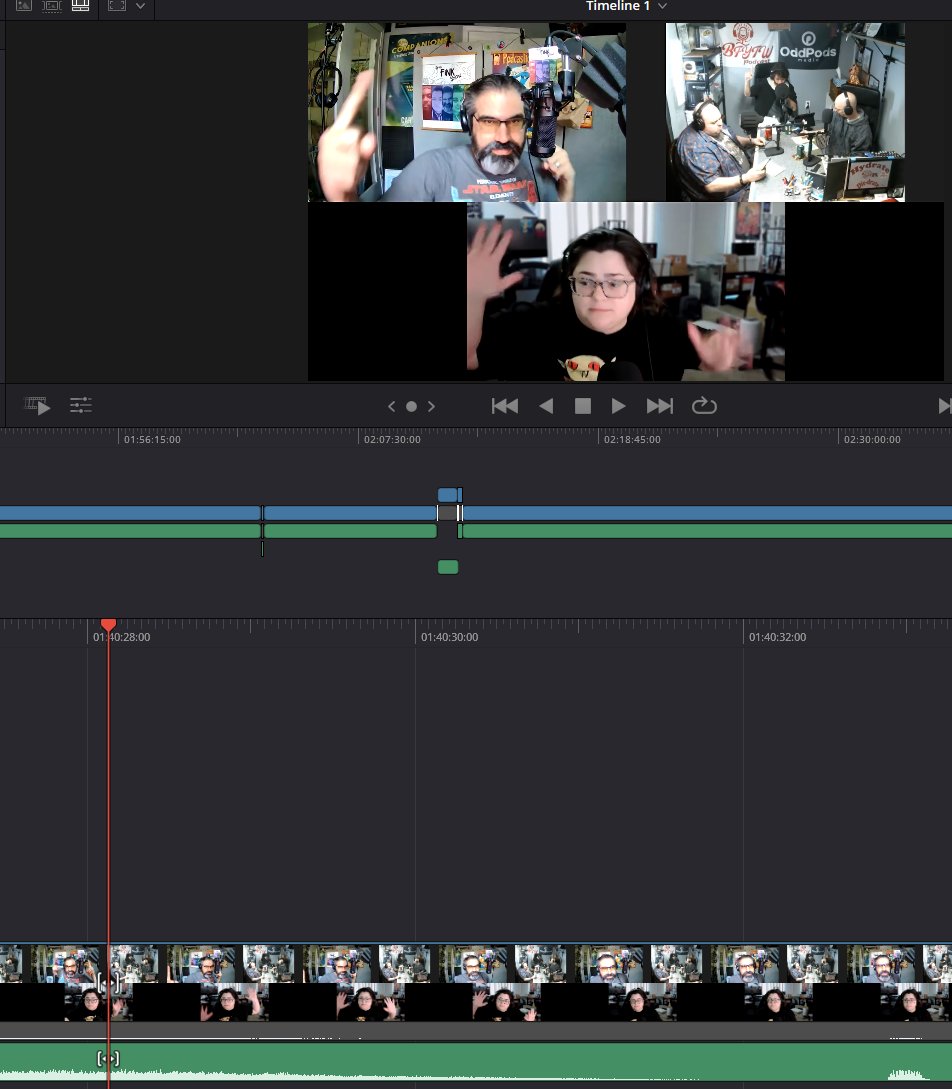Enable loop playback
The width and height of the screenshot is (952, 1089).
pyautogui.click(x=704, y=405)
